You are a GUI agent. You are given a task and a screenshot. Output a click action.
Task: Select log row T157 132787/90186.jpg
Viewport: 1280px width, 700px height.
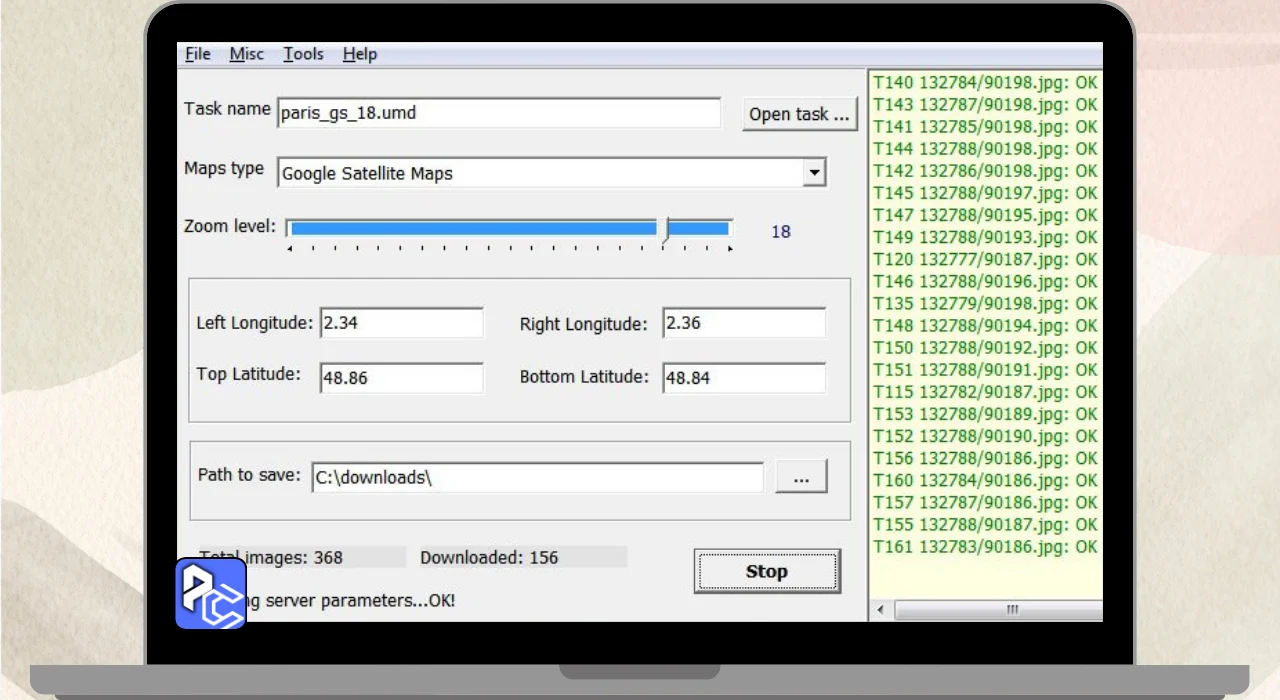pos(985,502)
